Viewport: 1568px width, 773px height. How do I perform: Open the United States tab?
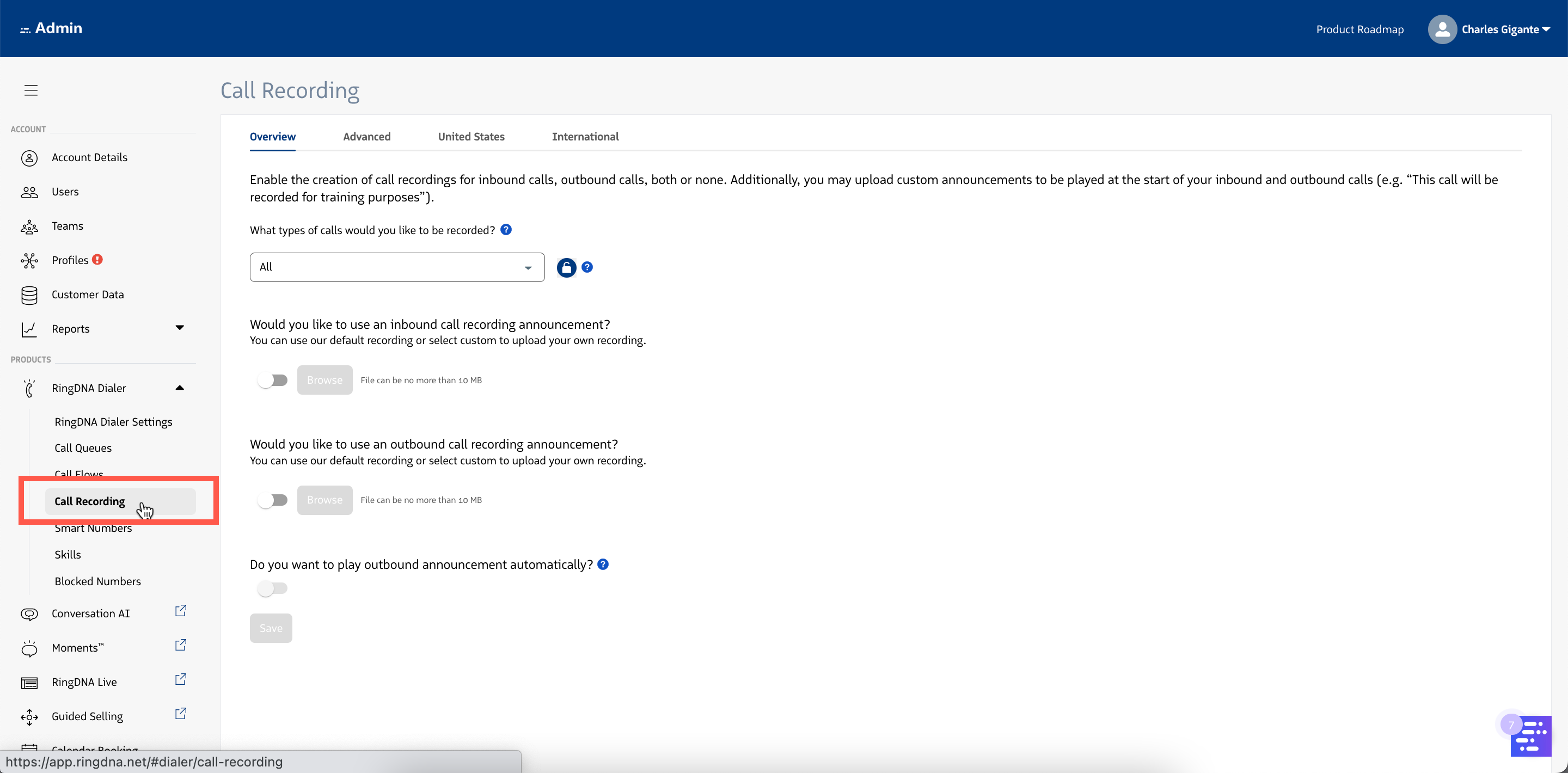point(471,136)
